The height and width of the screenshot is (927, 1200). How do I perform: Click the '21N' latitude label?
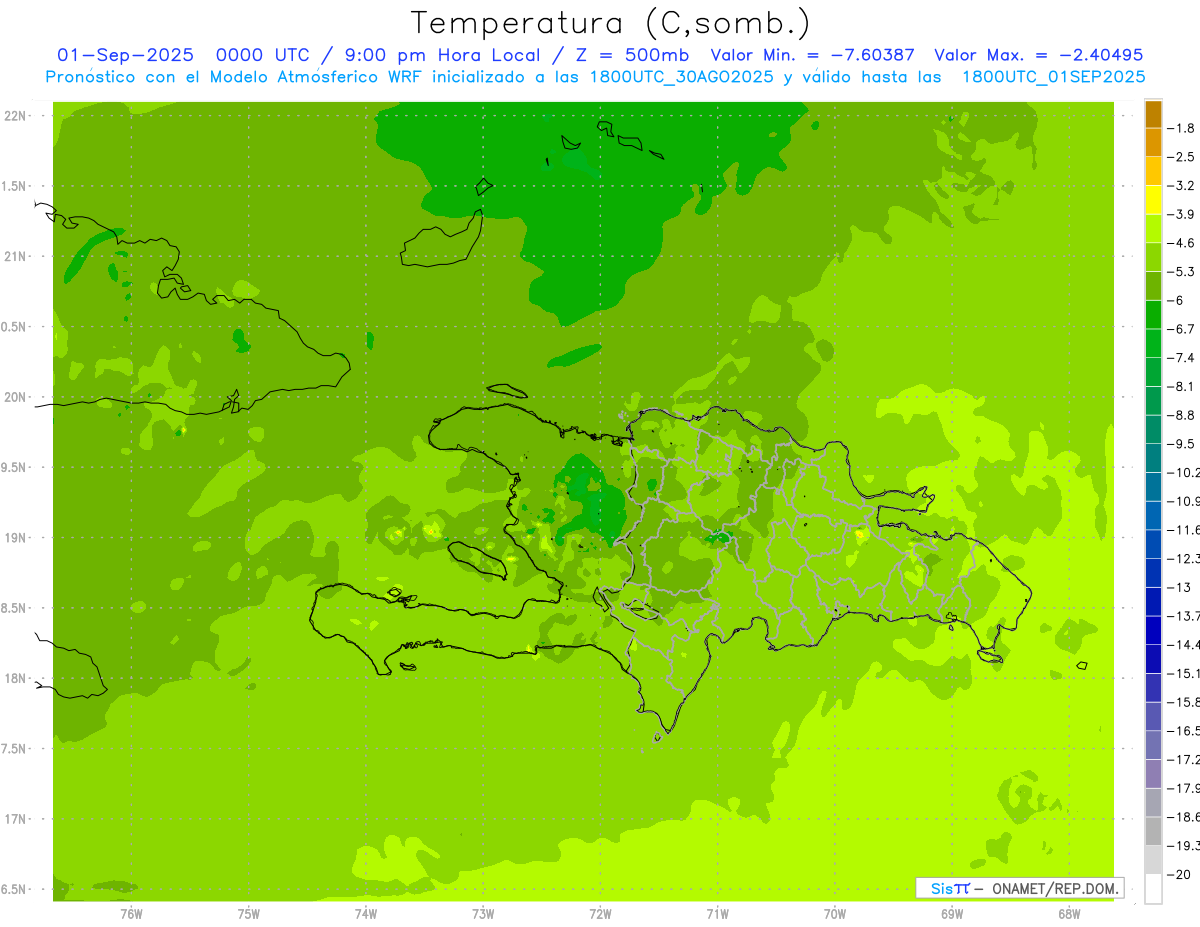15,257
